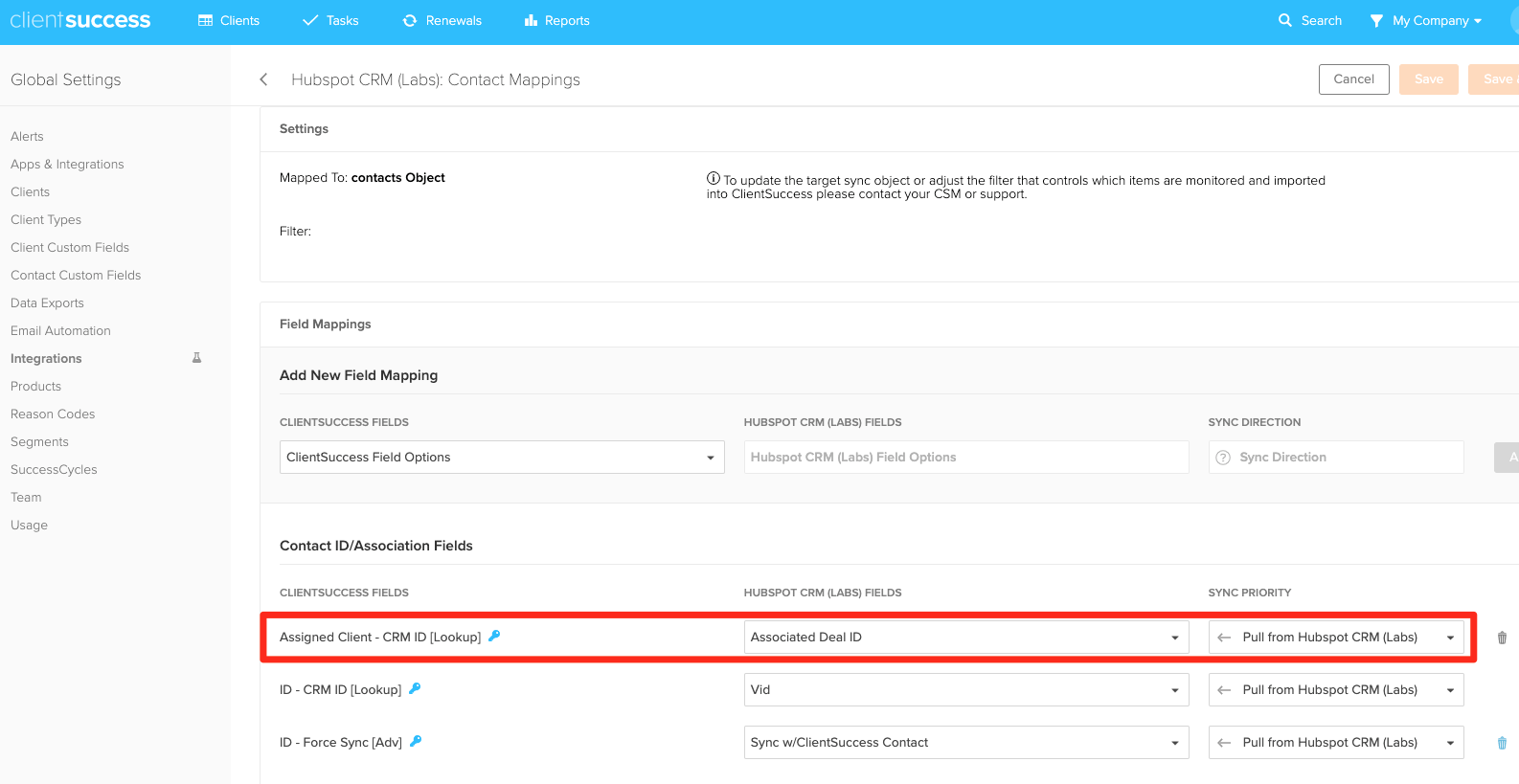The image size is (1519, 784).
Task: Open Team in sidebar
Action: tap(26, 497)
